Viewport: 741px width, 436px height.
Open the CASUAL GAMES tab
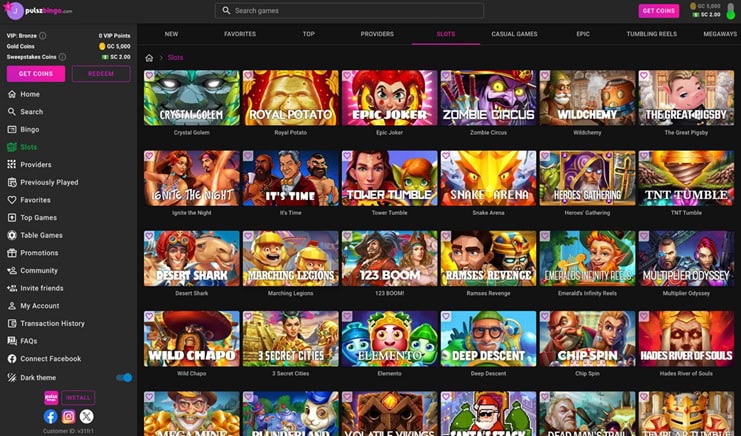pyautogui.click(x=514, y=34)
